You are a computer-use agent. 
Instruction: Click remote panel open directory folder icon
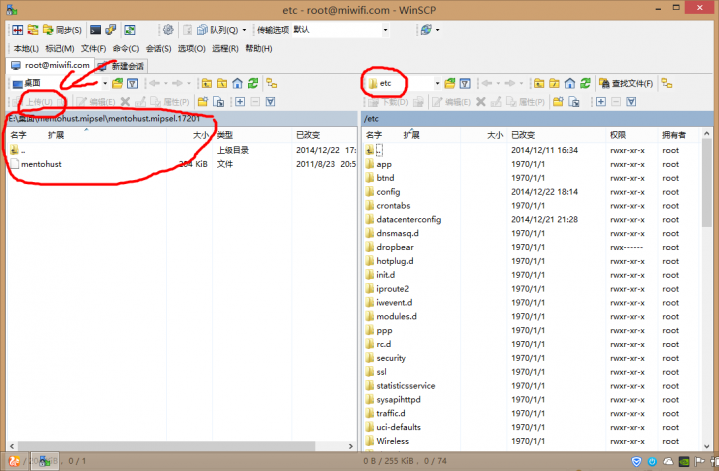click(450, 83)
